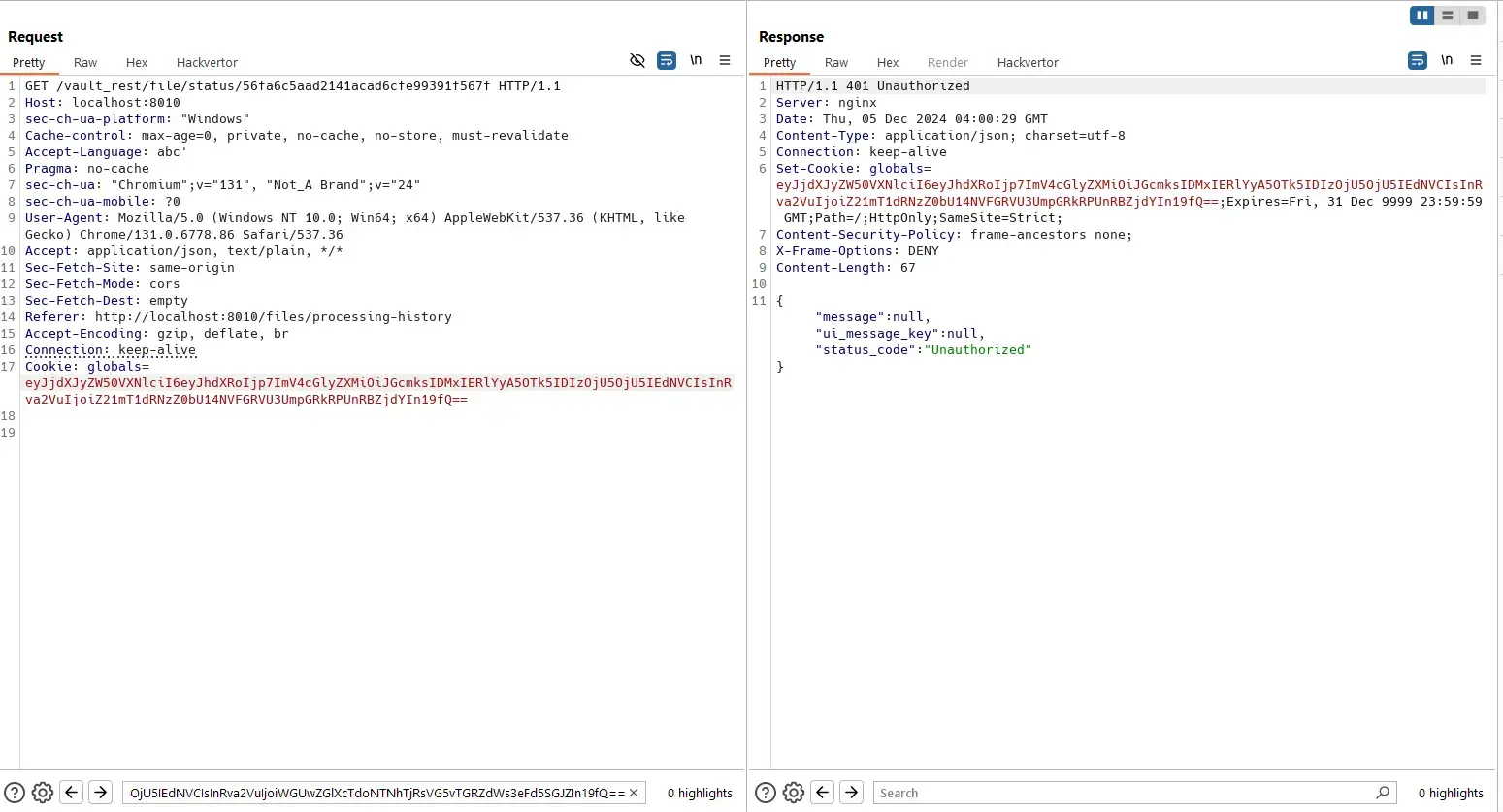Go to next match in Request search
Viewport: 1503px width, 812px height.
tap(101, 793)
